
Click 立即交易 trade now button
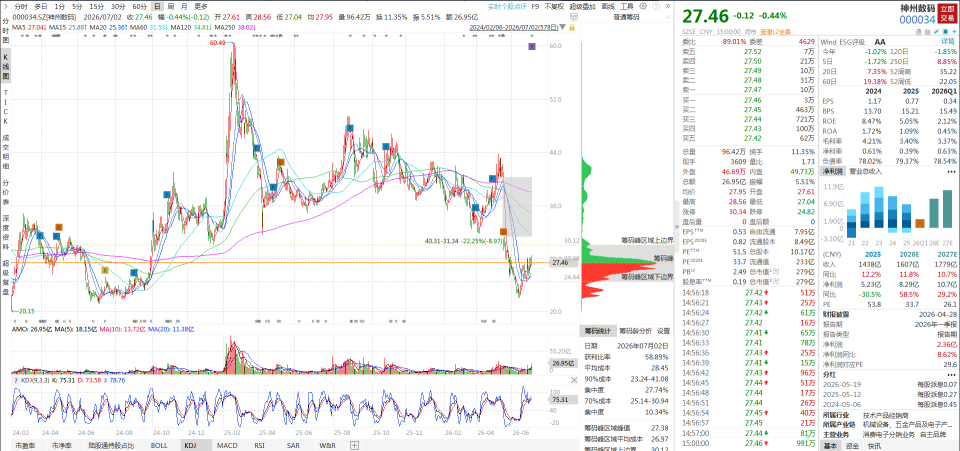pyautogui.click(x=947, y=14)
